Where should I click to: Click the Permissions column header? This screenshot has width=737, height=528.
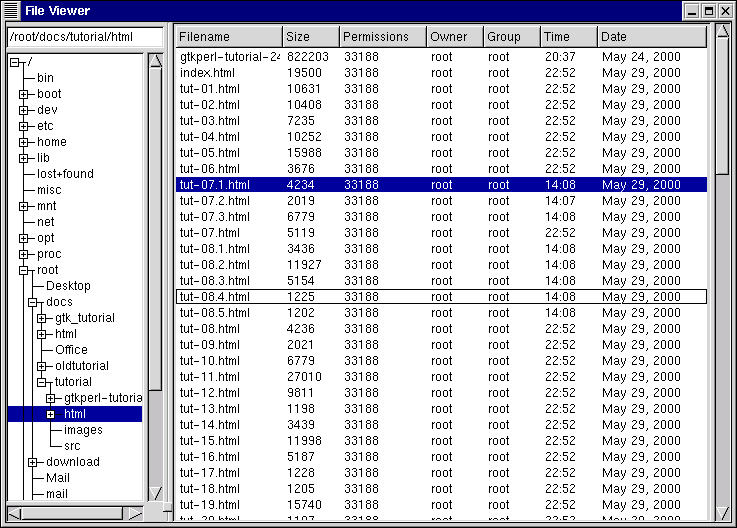point(382,37)
